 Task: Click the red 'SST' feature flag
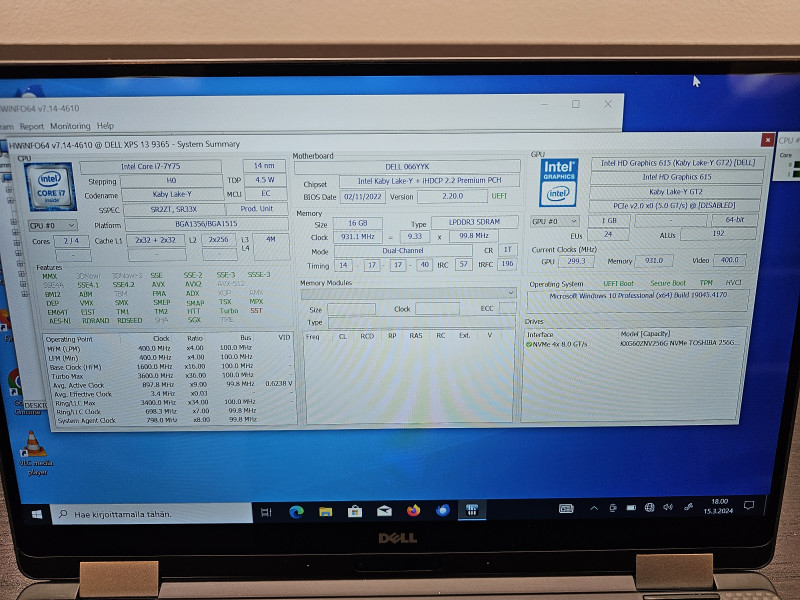point(256,311)
